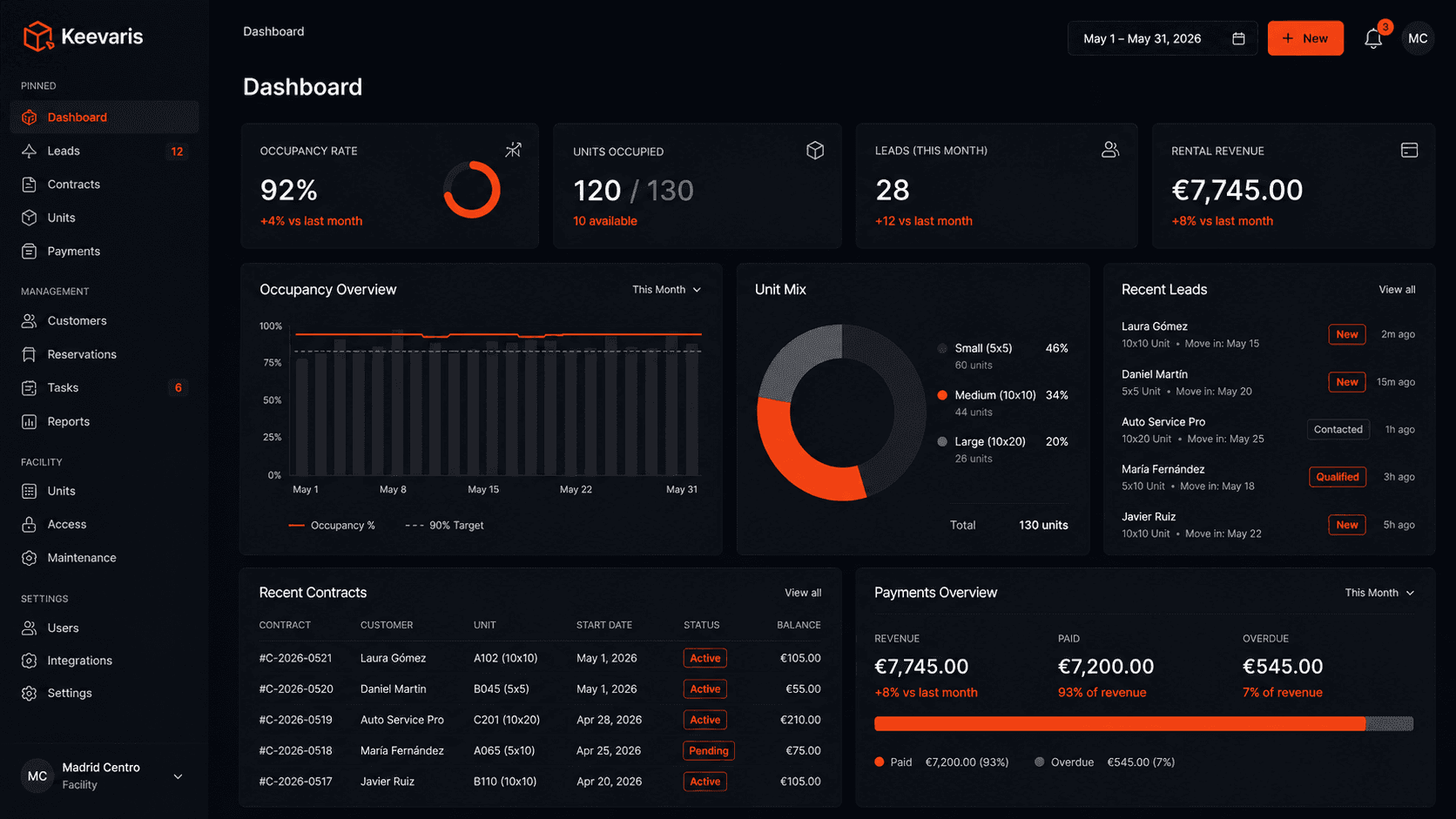Image resolution: width=1456 pixels, height=819 pixels.
Task: Click the Unit Mix donut chart
Action: (x=841, y=413)
